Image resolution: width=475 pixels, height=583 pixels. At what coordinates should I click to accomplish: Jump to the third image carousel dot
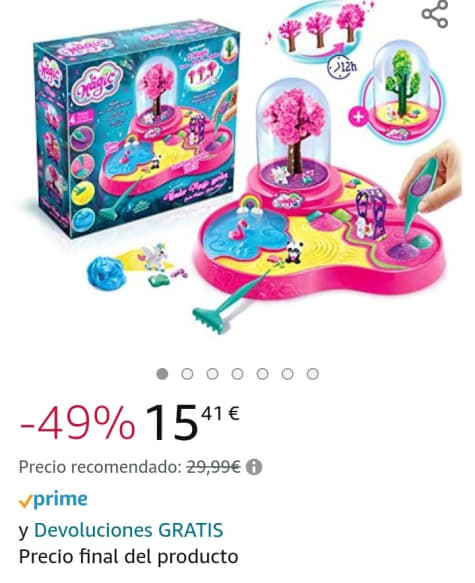click(x=212, y=374)
